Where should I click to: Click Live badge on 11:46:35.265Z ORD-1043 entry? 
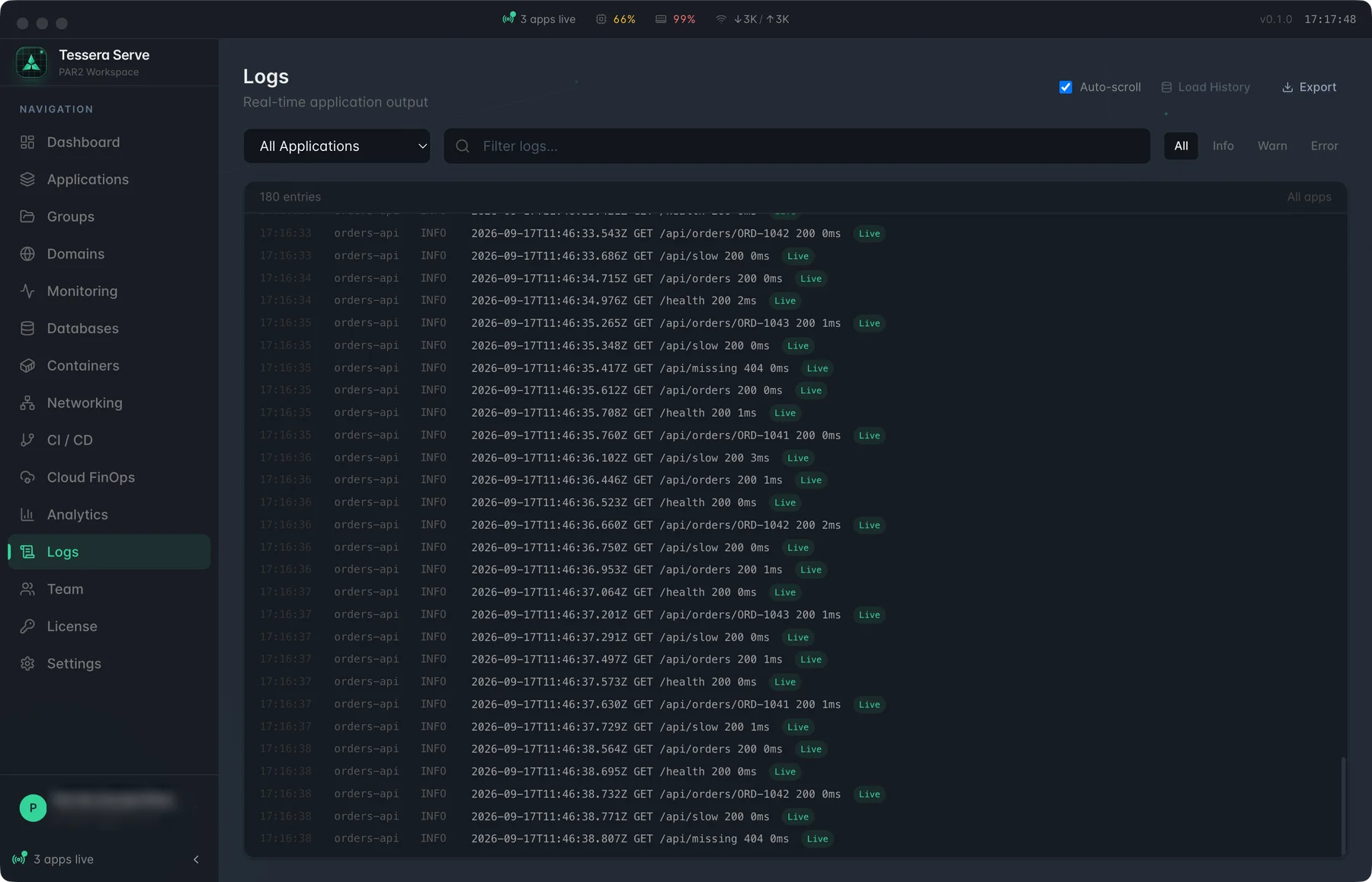coord(869,323)
